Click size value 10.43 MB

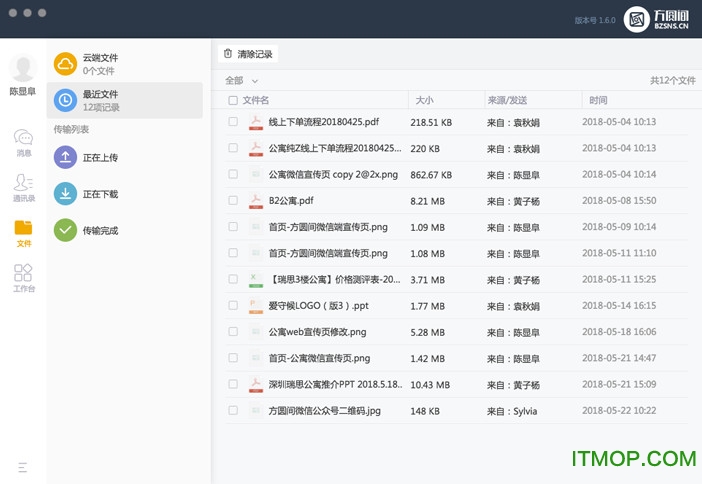click(430, 385)
